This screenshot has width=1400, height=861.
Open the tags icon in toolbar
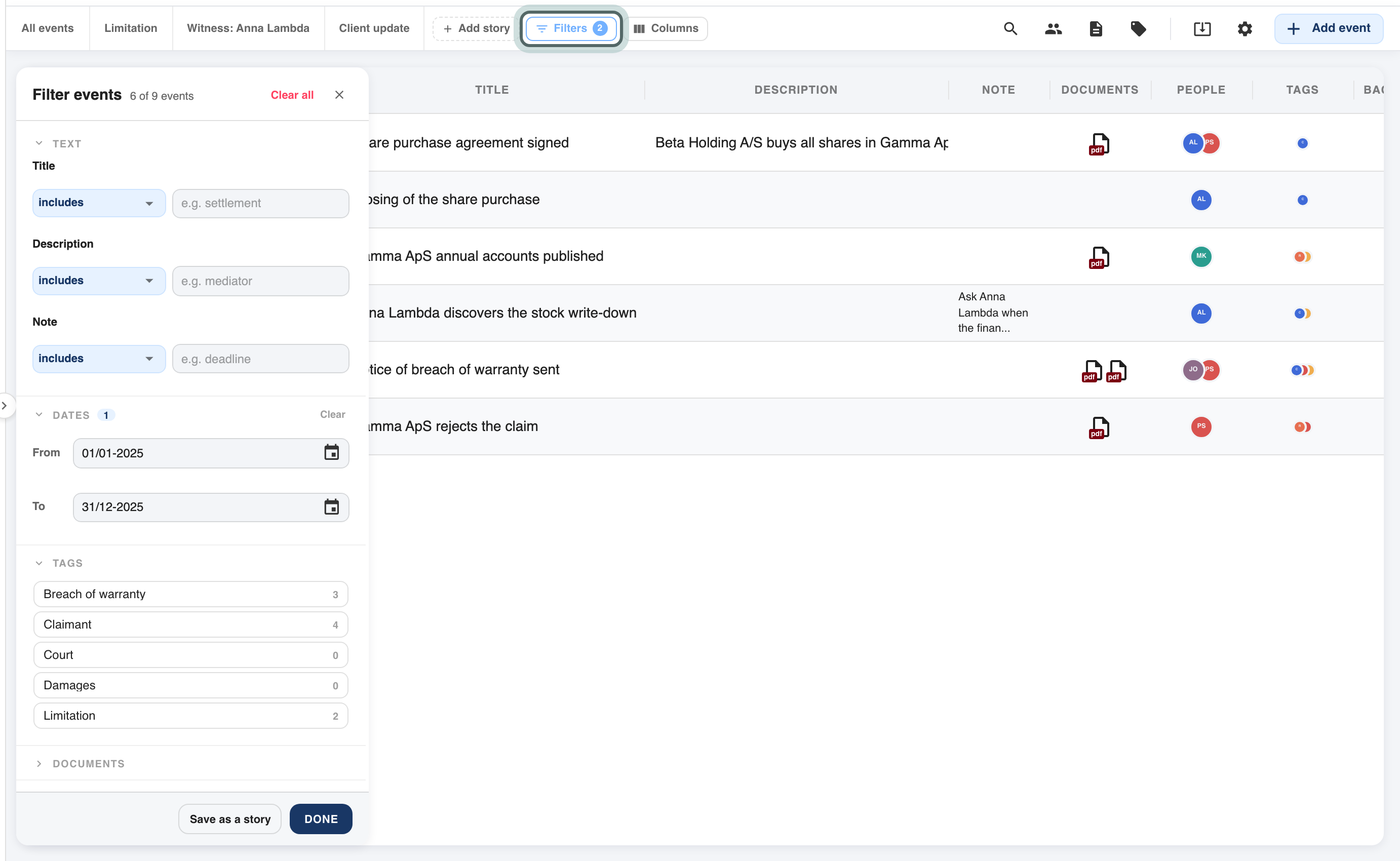[x=1138, y=28]
